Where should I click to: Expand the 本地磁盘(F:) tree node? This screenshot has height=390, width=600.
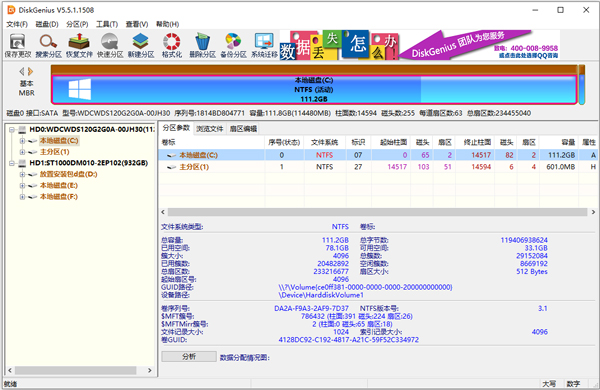pyautogui.click(x=22, y=197)
